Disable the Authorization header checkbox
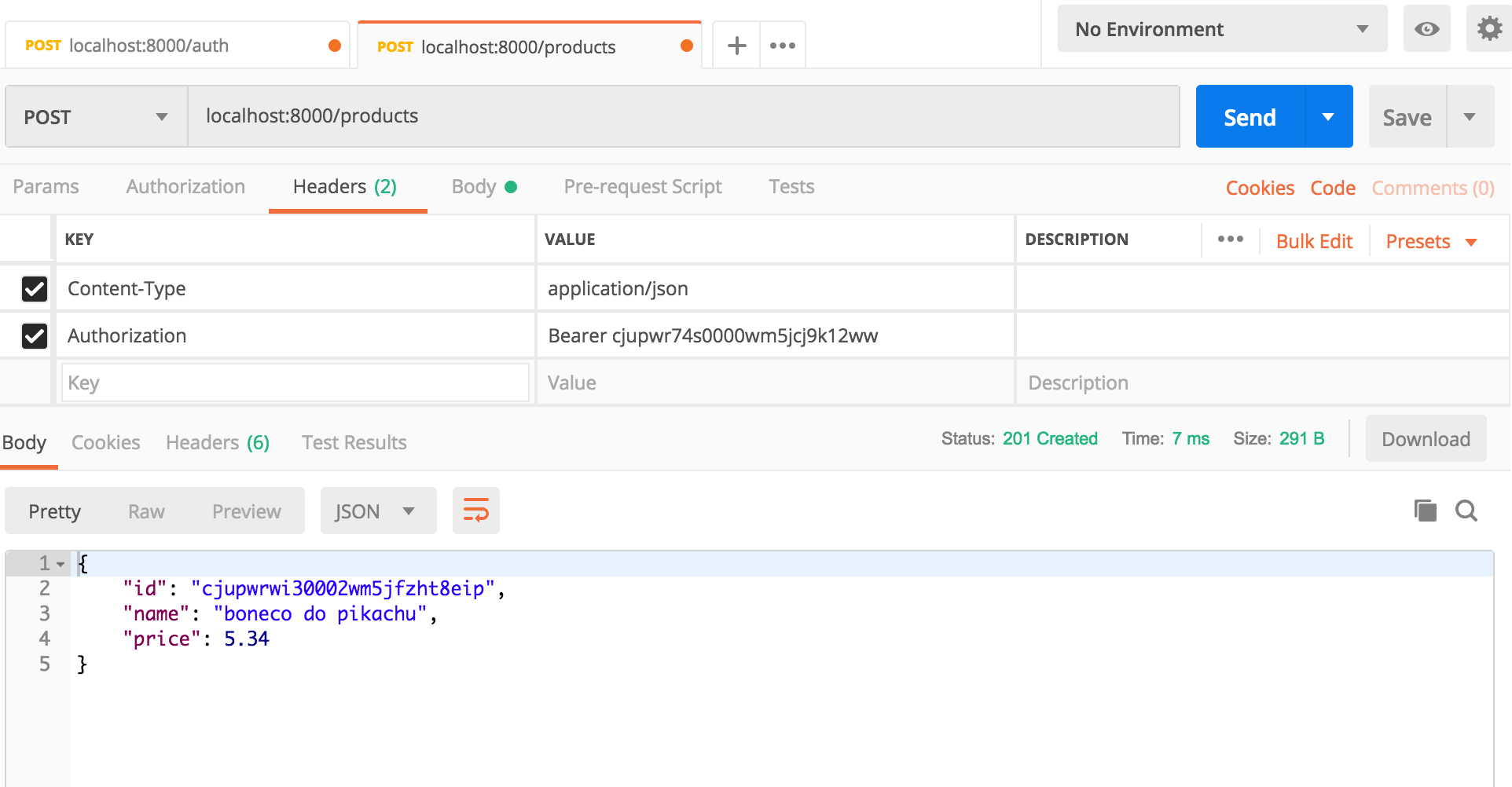This screenshot has height=787, width=1512. pos(34,336)
